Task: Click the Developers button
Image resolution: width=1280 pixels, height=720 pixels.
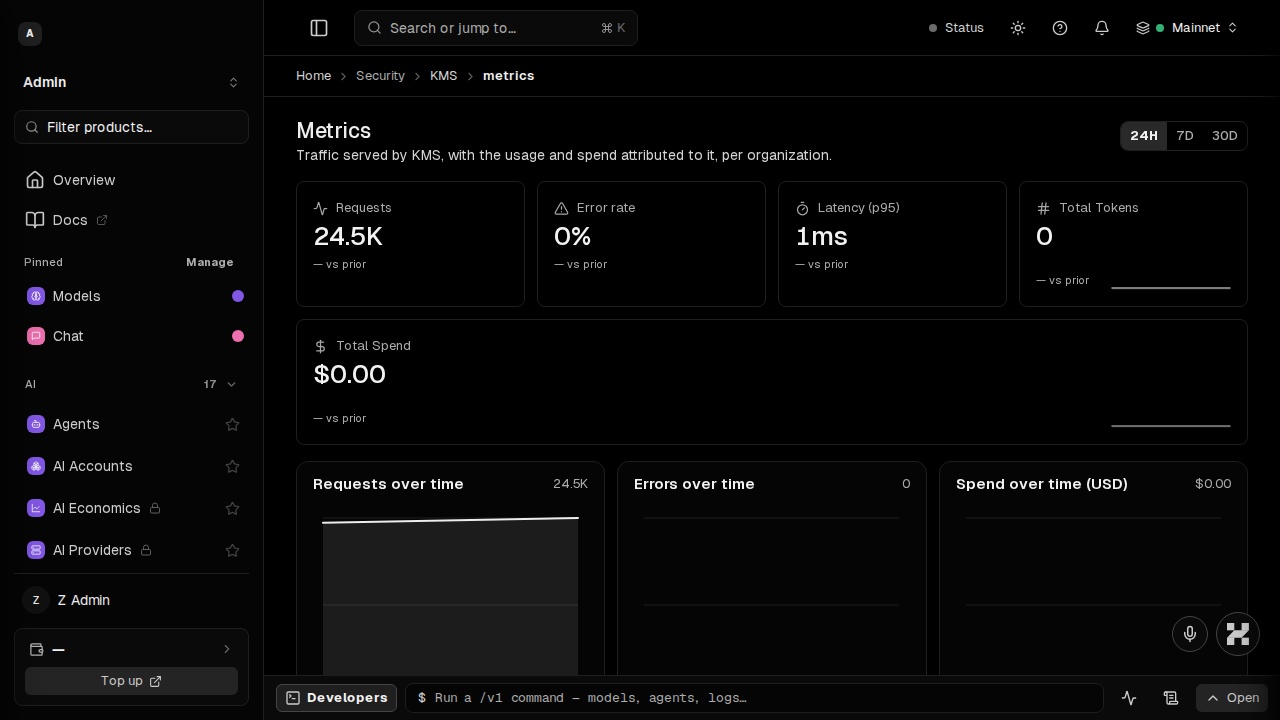Action: pyautogui.click(x=336, y=698)
